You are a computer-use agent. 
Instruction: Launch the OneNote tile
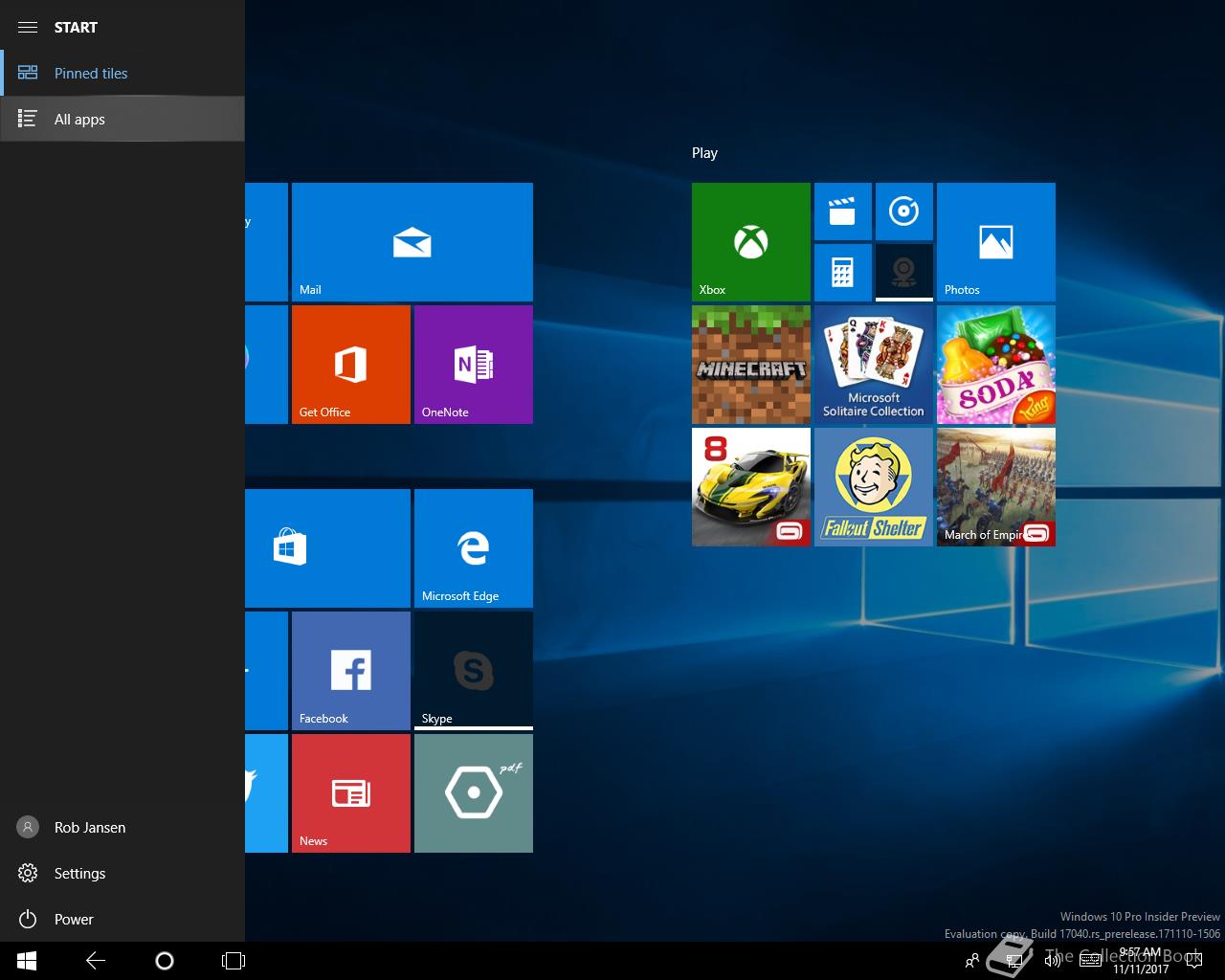(474, 365)
